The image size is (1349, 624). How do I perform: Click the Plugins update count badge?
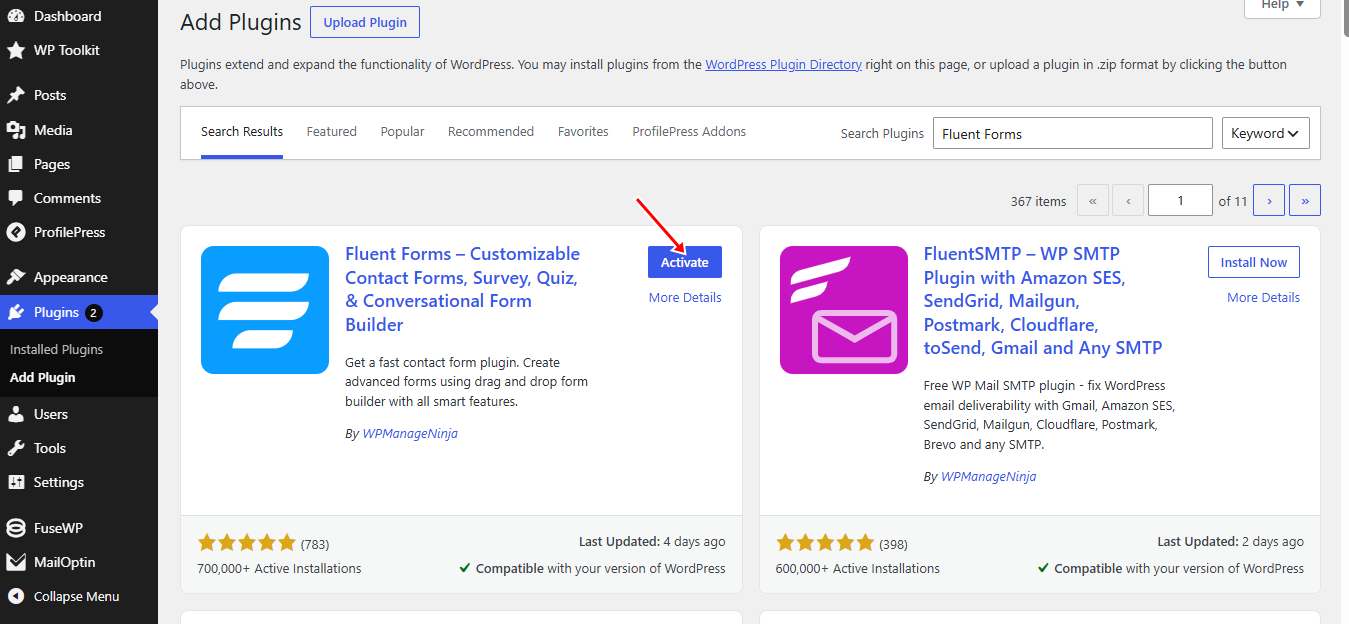(x=93, y=312)
